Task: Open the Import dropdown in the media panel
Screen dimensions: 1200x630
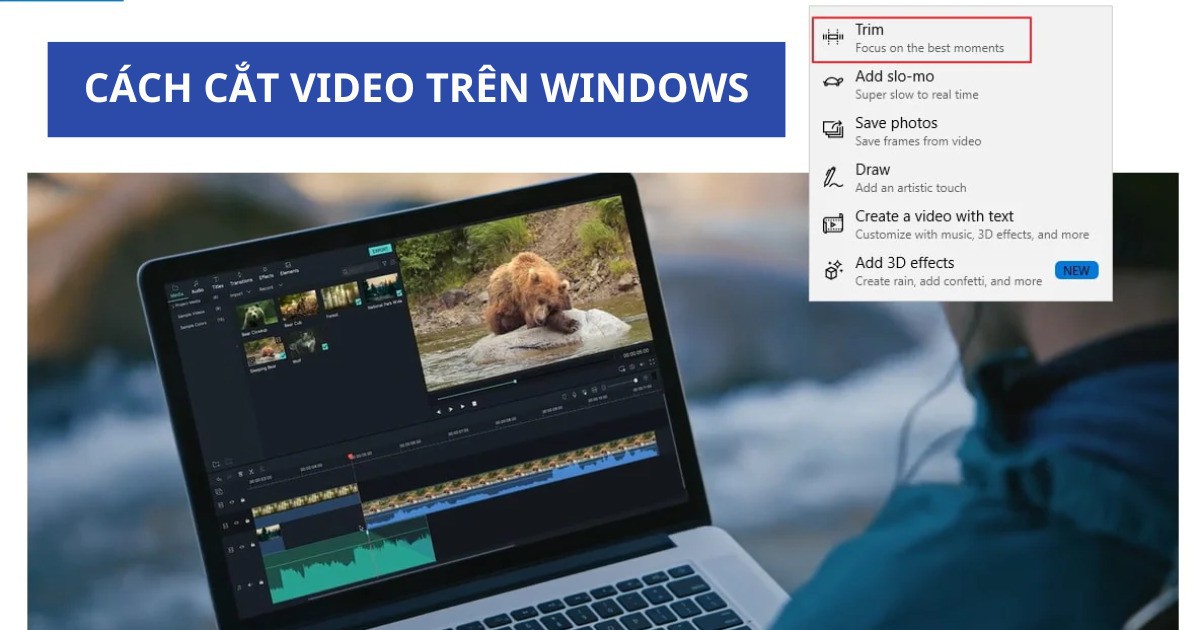Action: [x=240, y=292]
